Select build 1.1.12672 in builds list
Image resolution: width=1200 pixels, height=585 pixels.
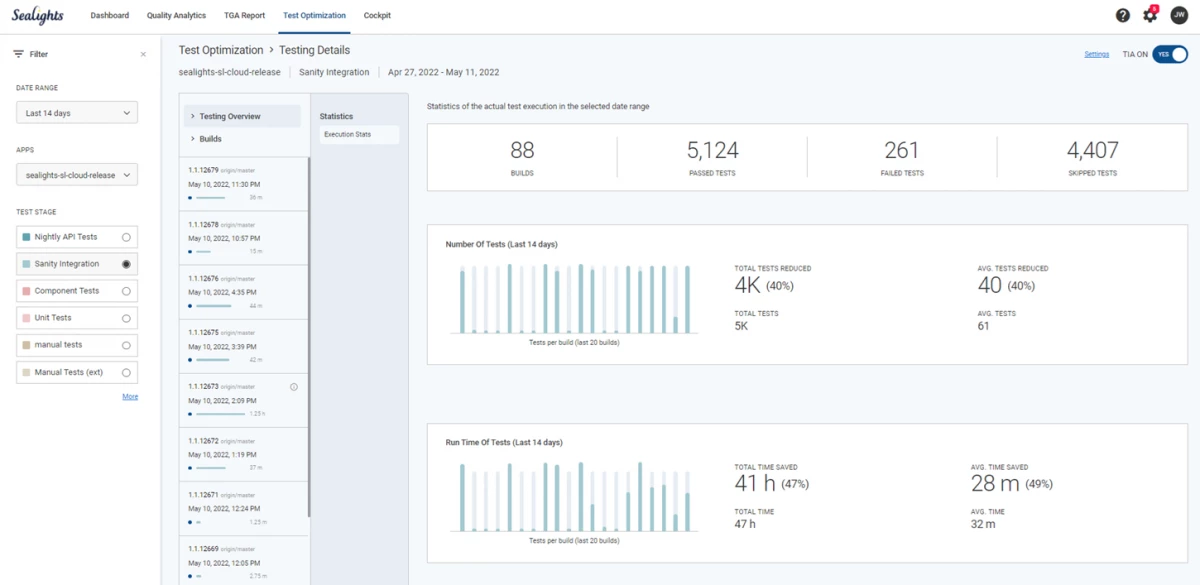pos(243,454)
